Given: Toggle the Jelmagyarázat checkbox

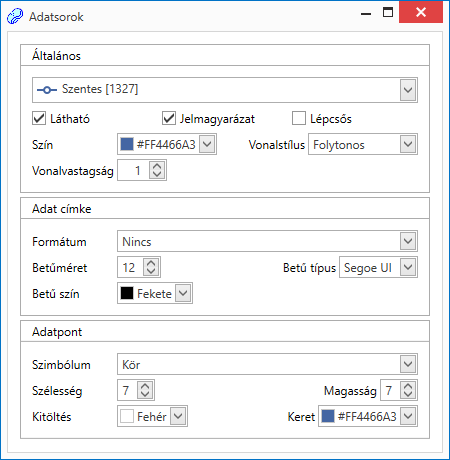Looking at the screenshot, I should click(x=169, y=118).
